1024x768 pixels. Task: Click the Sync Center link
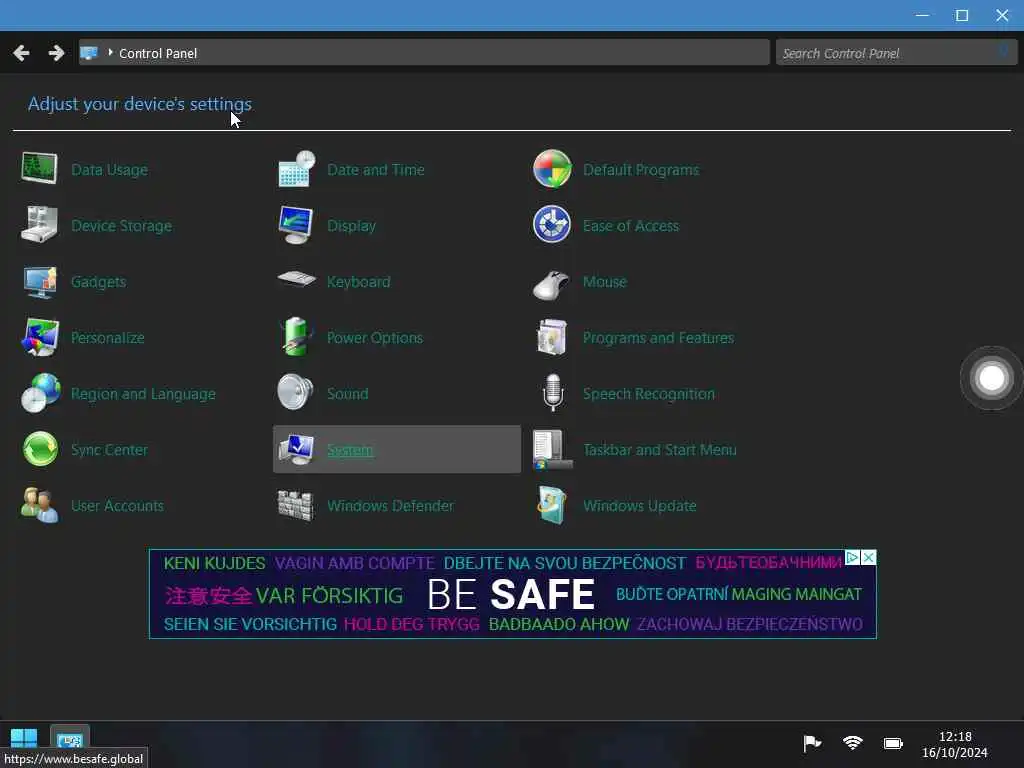pyautogui.click(x=109, y=450)
